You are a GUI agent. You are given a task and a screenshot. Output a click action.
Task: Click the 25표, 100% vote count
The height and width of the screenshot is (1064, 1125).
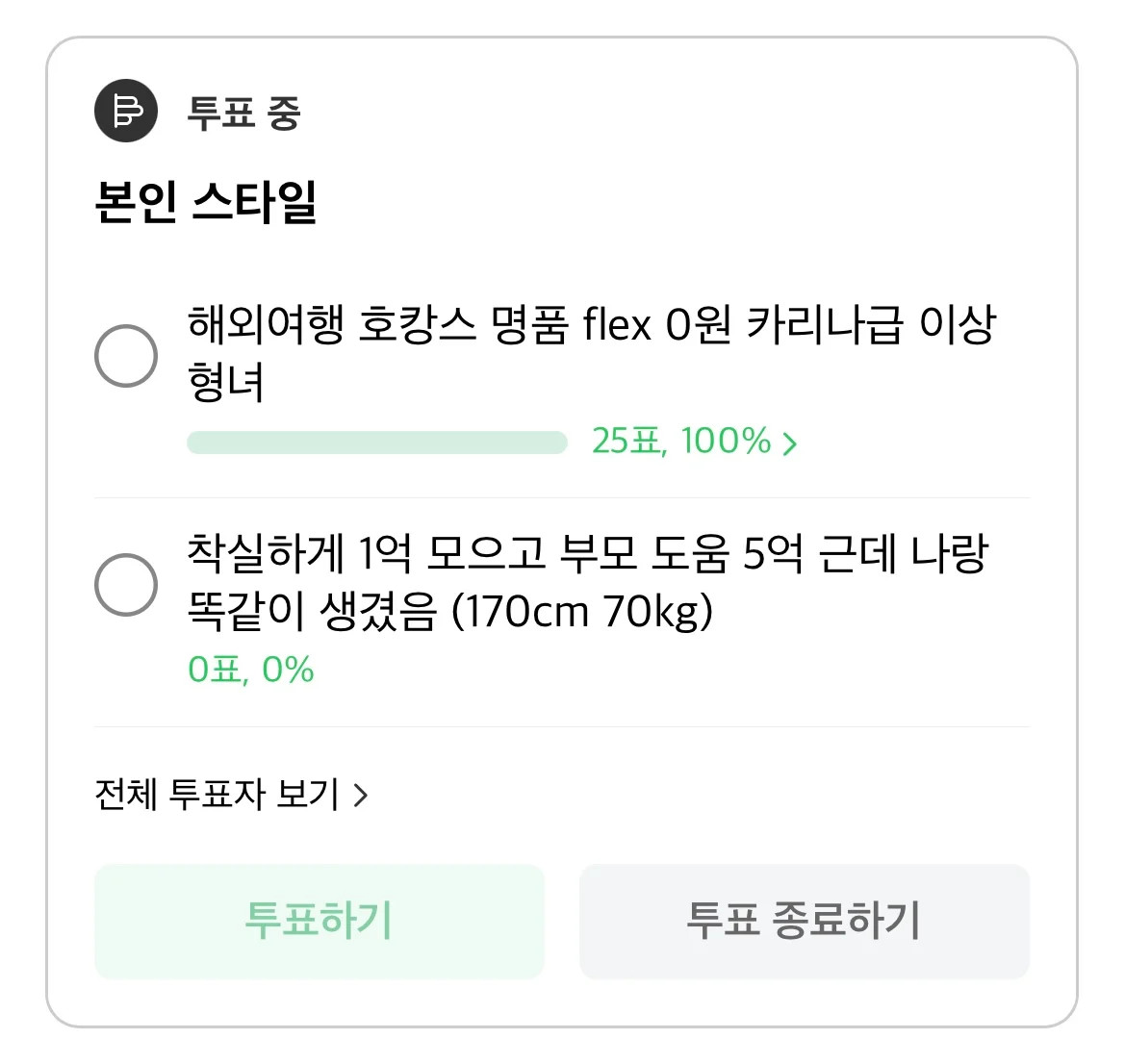coord(680,442)
